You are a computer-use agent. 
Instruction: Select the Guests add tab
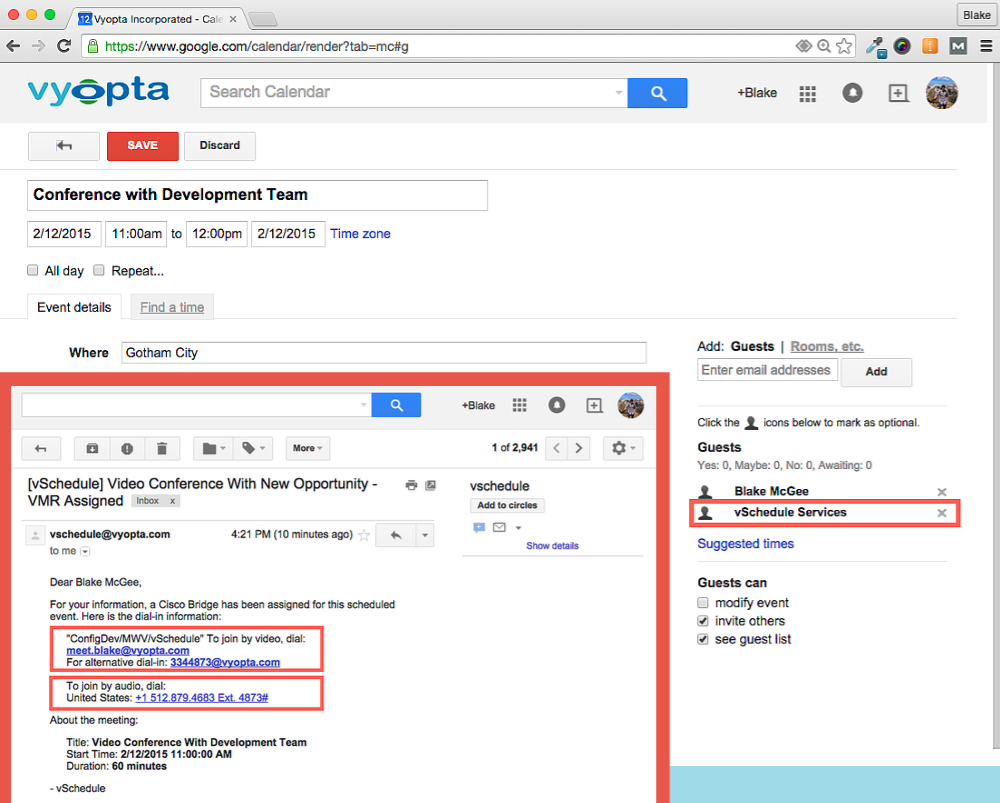pyautogui.click(x=752, y=346)
